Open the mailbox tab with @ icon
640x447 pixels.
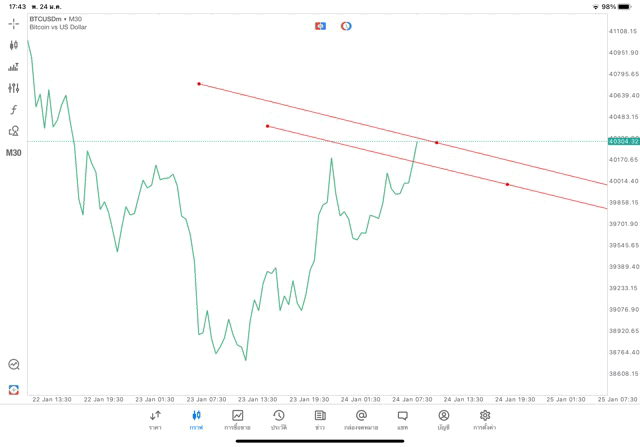[x=361, y=420]
